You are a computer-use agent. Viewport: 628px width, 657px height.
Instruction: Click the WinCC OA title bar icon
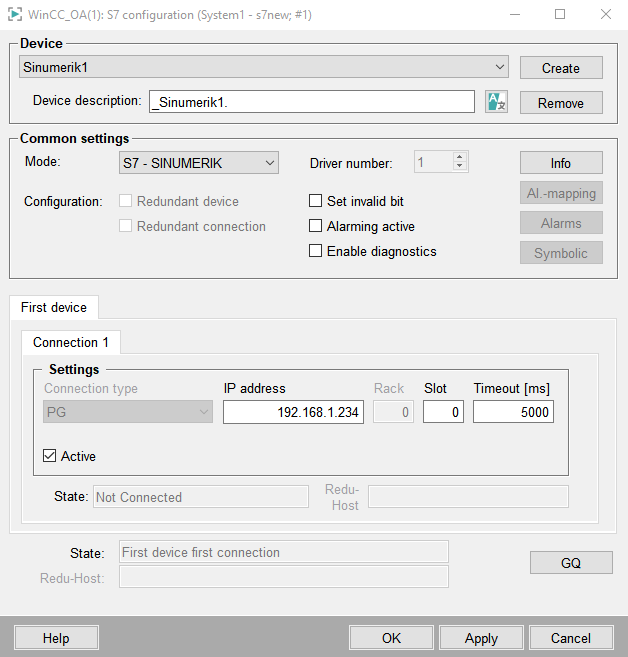(x=15, y=14)
